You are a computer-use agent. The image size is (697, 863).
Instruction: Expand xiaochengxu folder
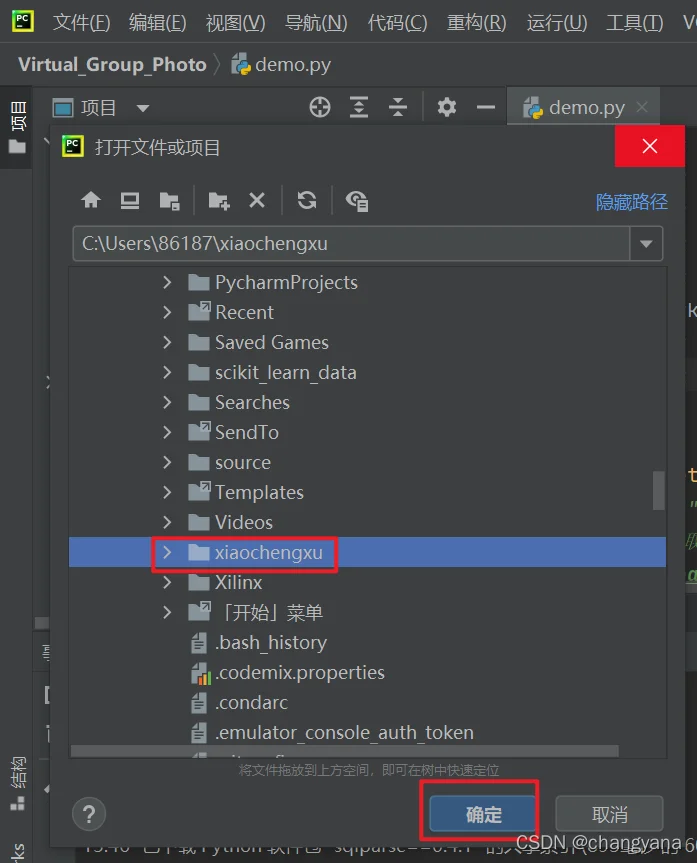(x=167, y=552)
